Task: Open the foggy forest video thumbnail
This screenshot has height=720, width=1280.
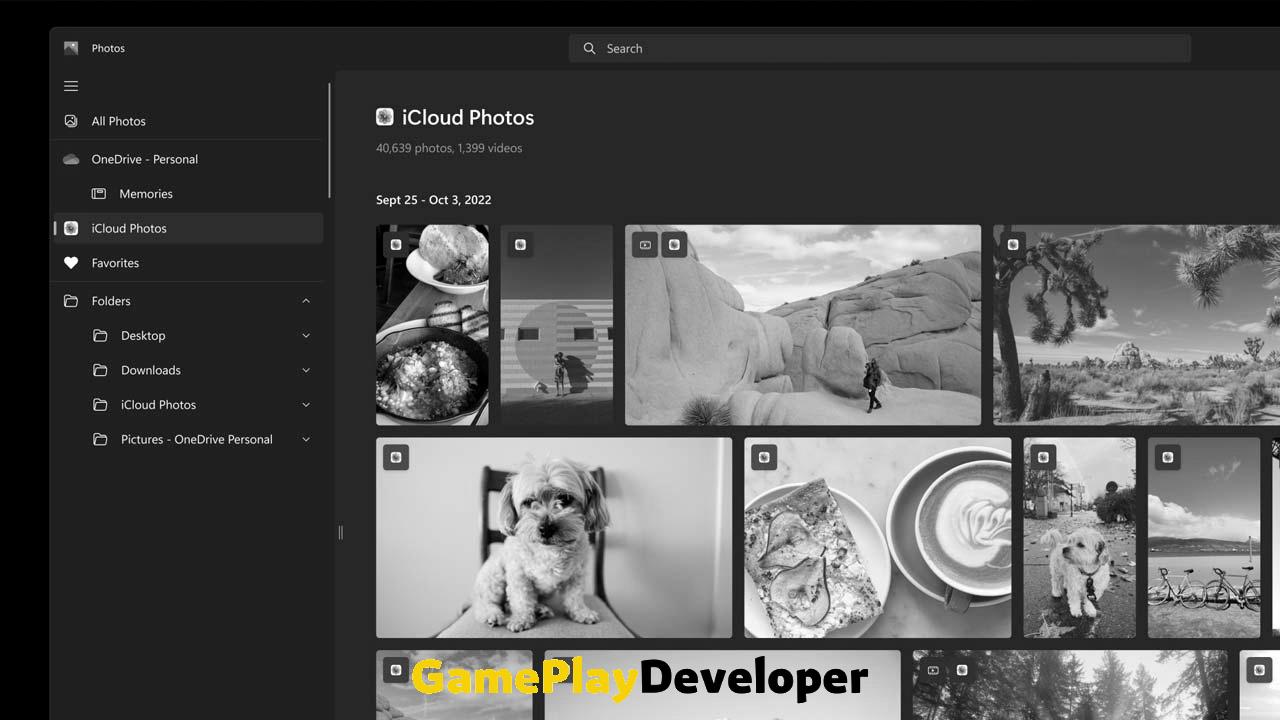Action: point(1070,685)
